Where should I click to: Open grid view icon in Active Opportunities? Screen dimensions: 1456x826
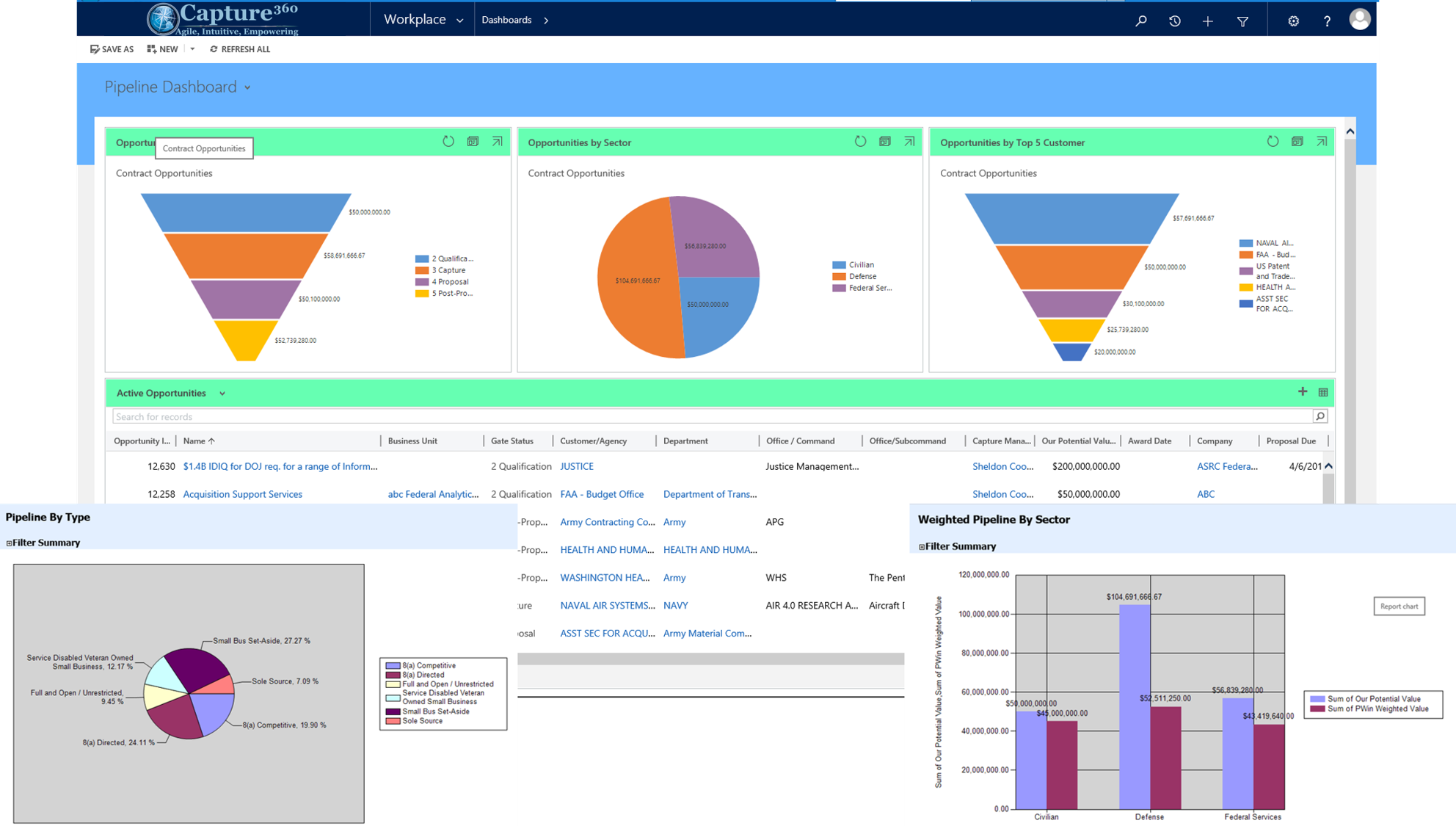click(1322, 393)
